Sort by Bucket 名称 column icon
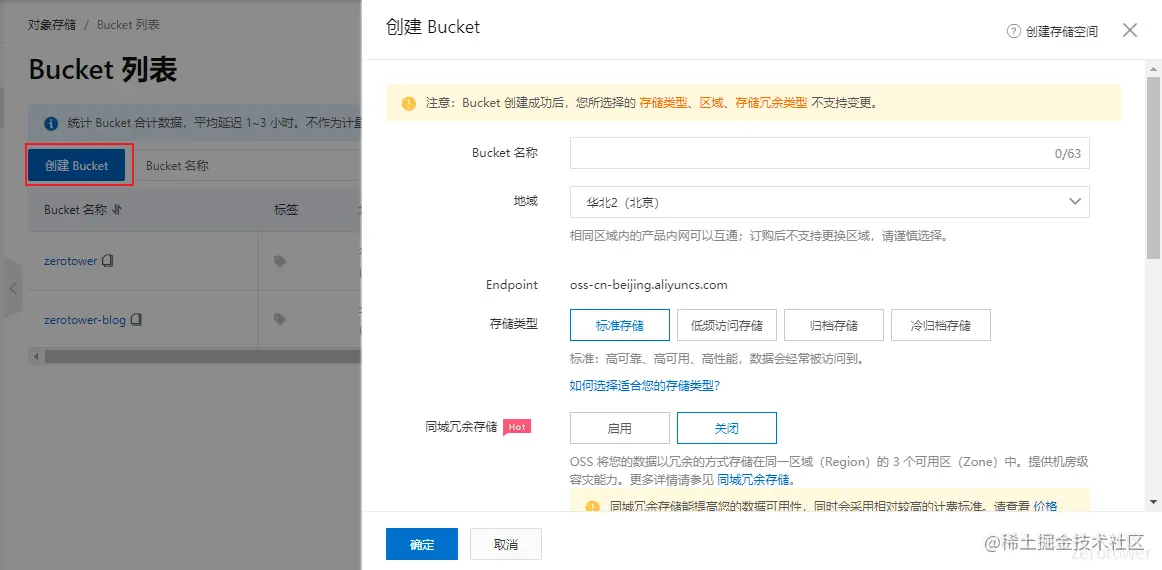The height and width of the screenshot is (570, 1162). pos(117,210)
